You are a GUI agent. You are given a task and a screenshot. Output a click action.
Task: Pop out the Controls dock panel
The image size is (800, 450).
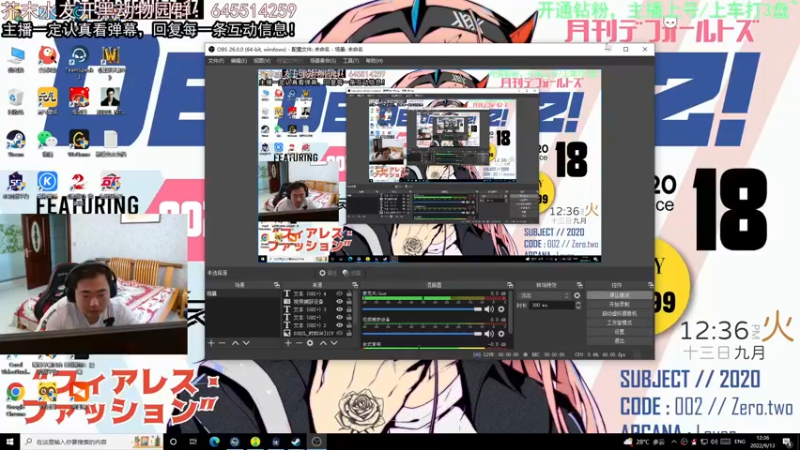(650, 285)
